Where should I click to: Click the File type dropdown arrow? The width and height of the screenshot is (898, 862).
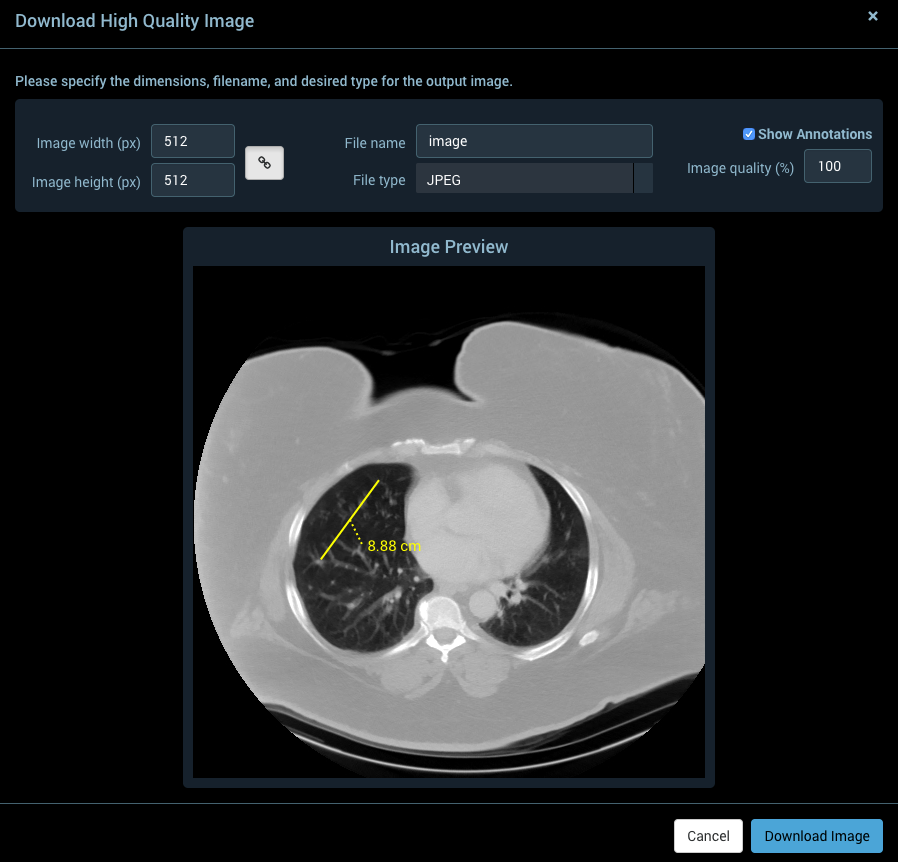coord(643,178)
